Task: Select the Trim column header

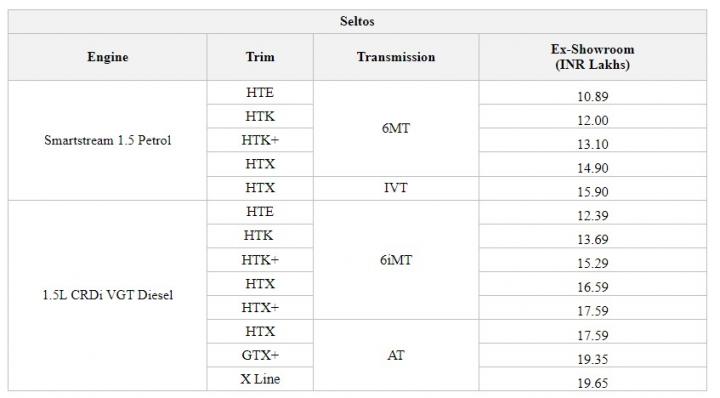Action: click(x=260, y=57)
